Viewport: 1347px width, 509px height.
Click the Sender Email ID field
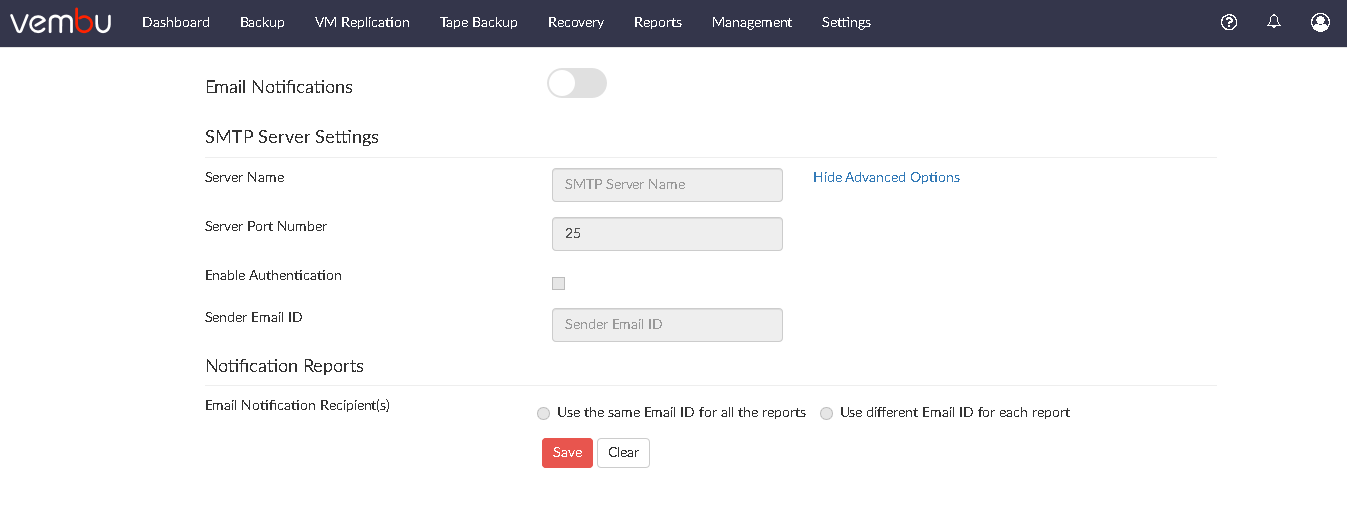pos(667,324)
